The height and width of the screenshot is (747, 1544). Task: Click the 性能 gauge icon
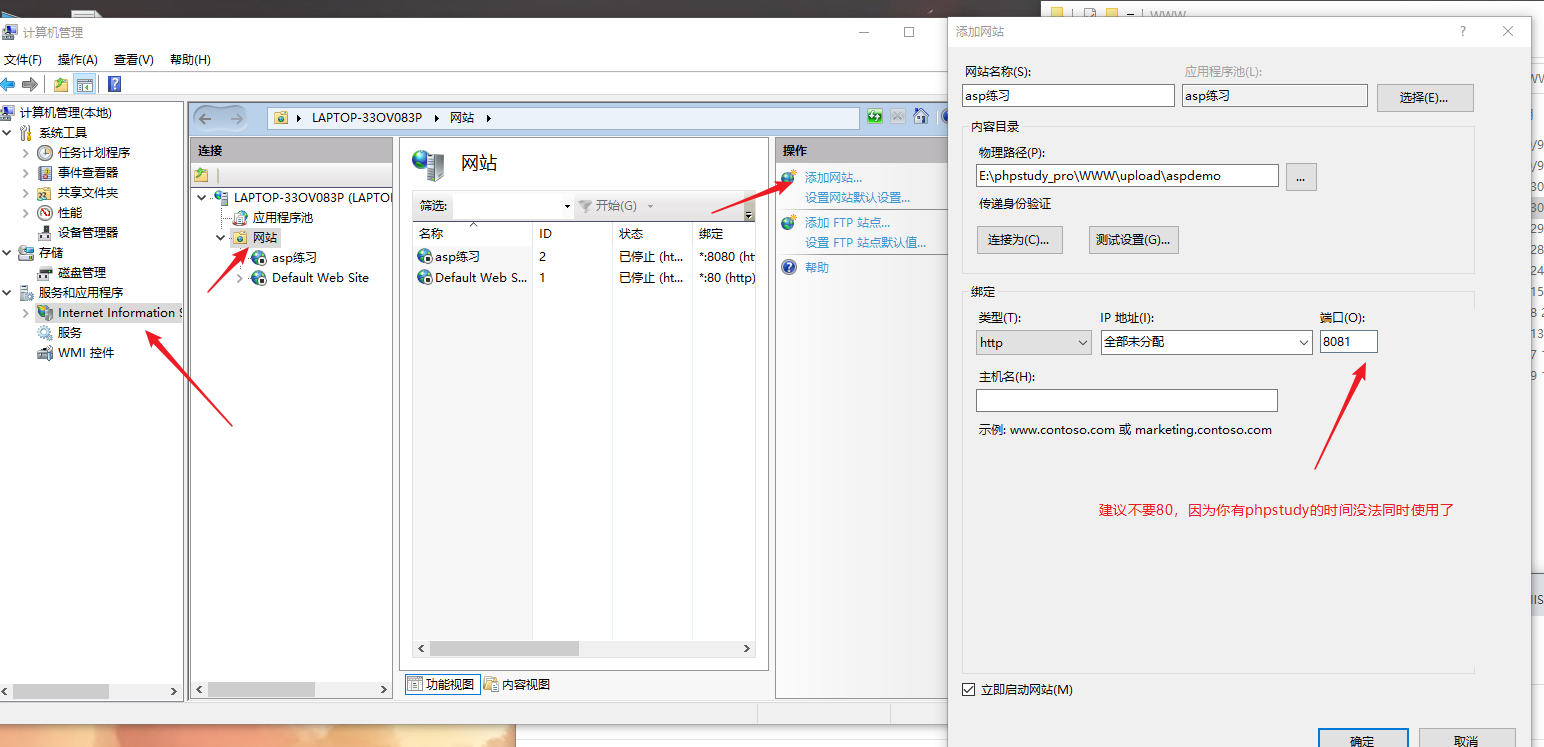pyautogui.click(x=45, y=212)
